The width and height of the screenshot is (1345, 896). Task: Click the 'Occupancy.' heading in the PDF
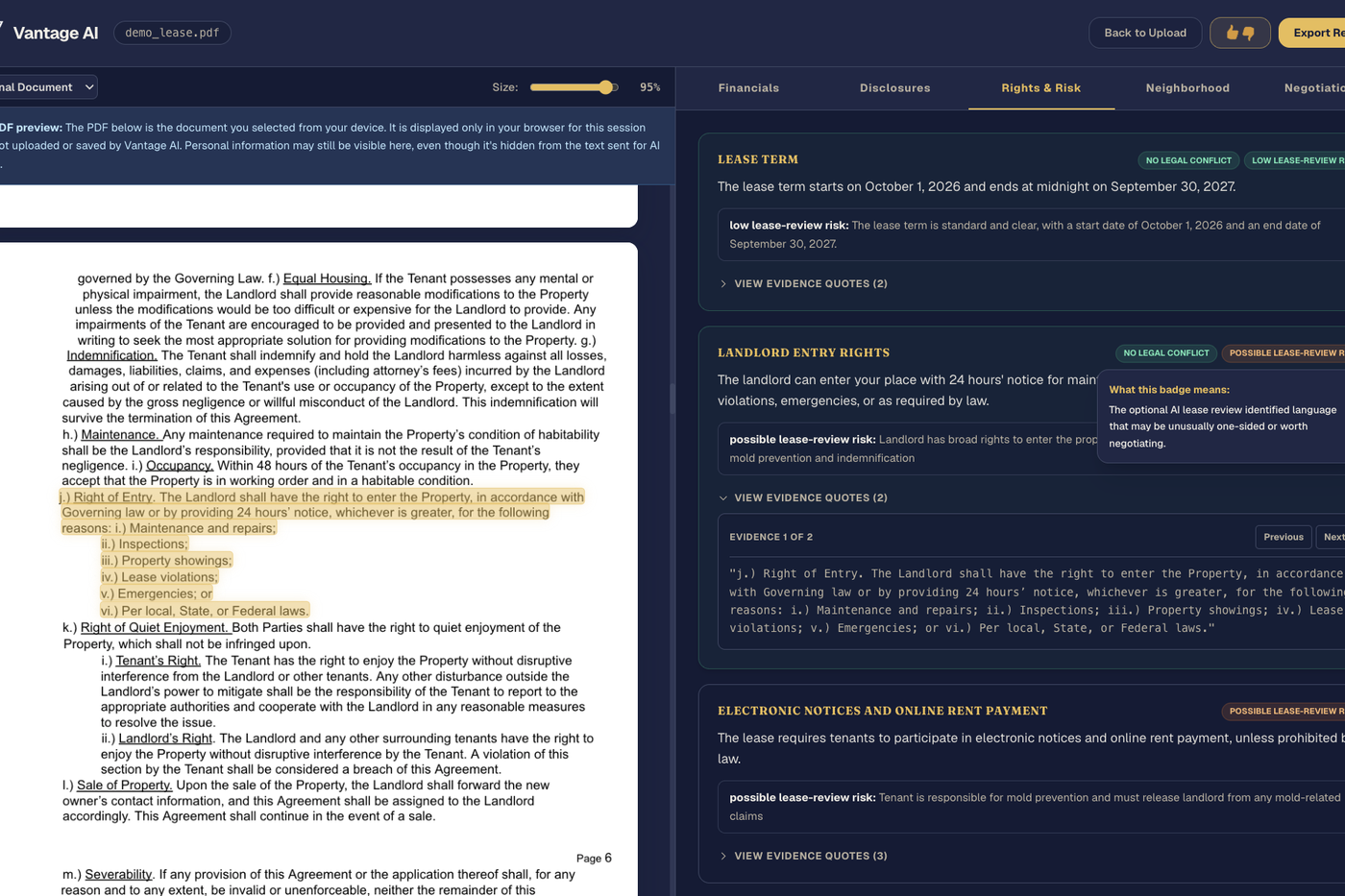click(179, 466)
